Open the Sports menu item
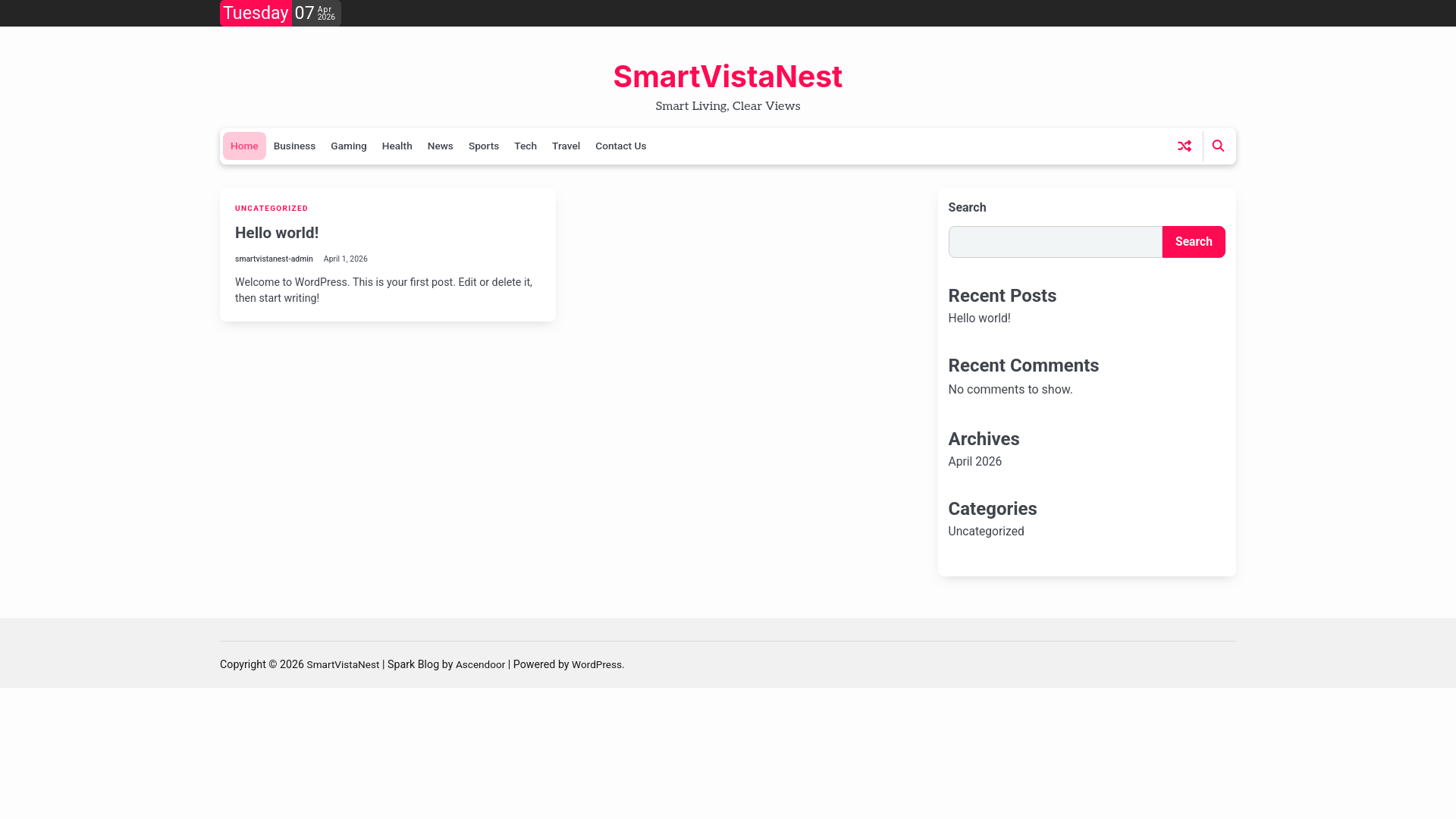This screenshot has width=1456, height=819. pyautogui.click(x=484, y=146)
